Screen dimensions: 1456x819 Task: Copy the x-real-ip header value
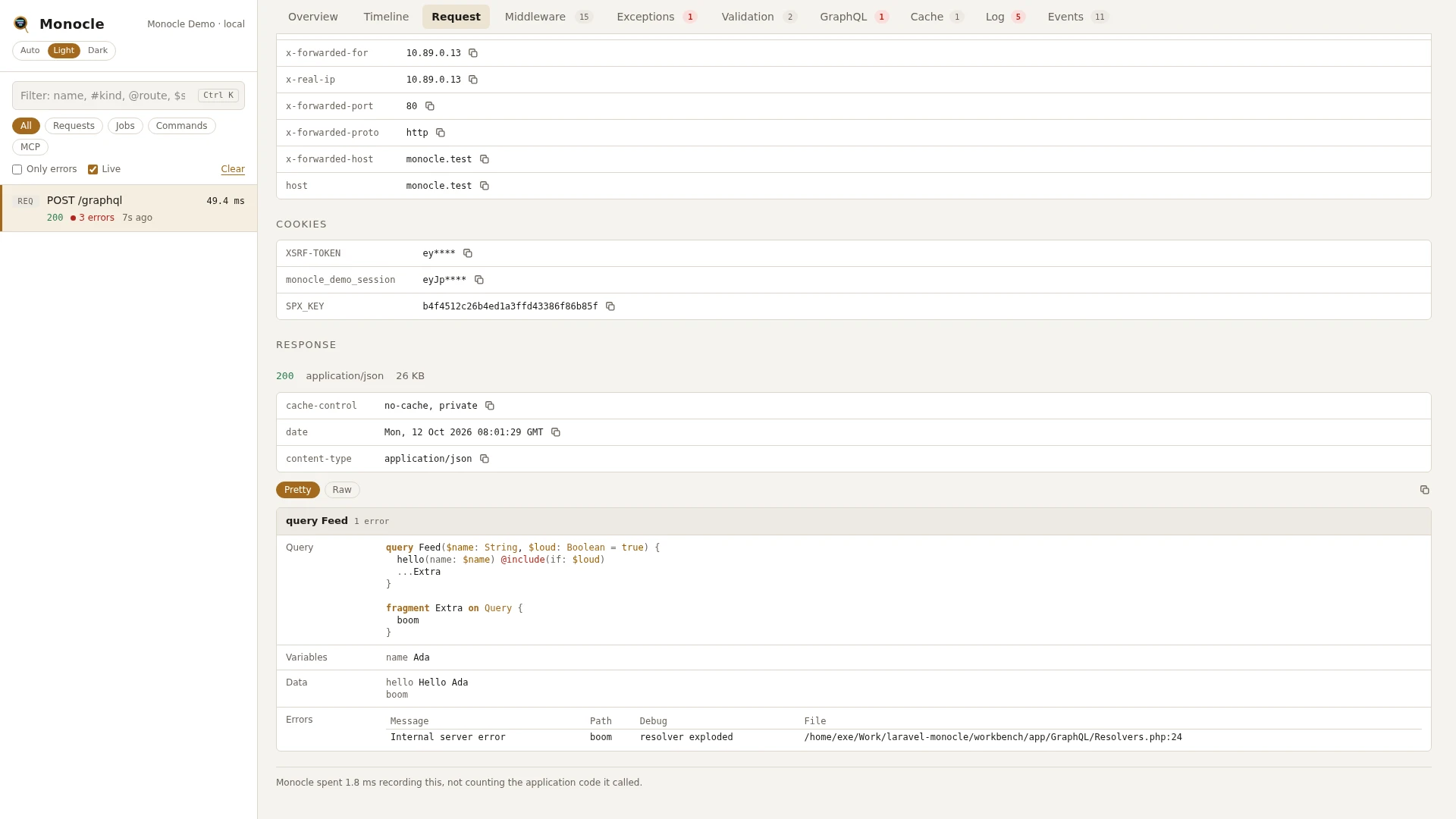tap(473, 80)
